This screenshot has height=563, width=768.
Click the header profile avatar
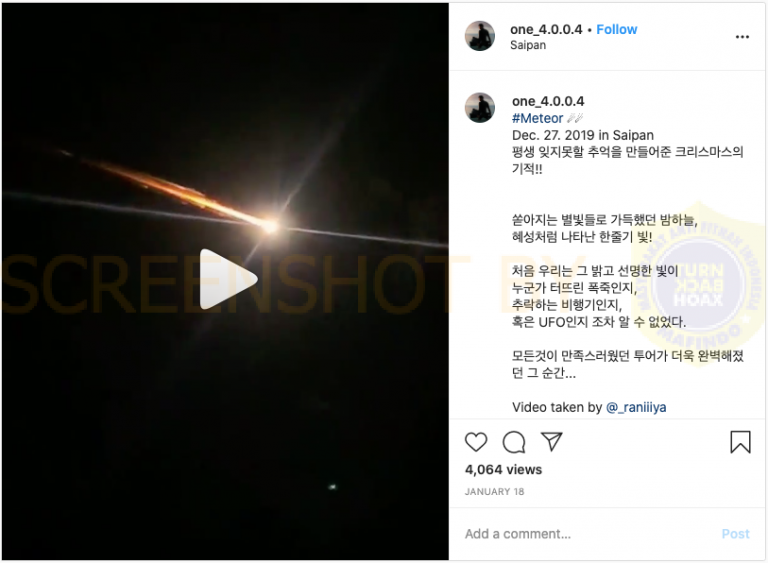[480, 36]
